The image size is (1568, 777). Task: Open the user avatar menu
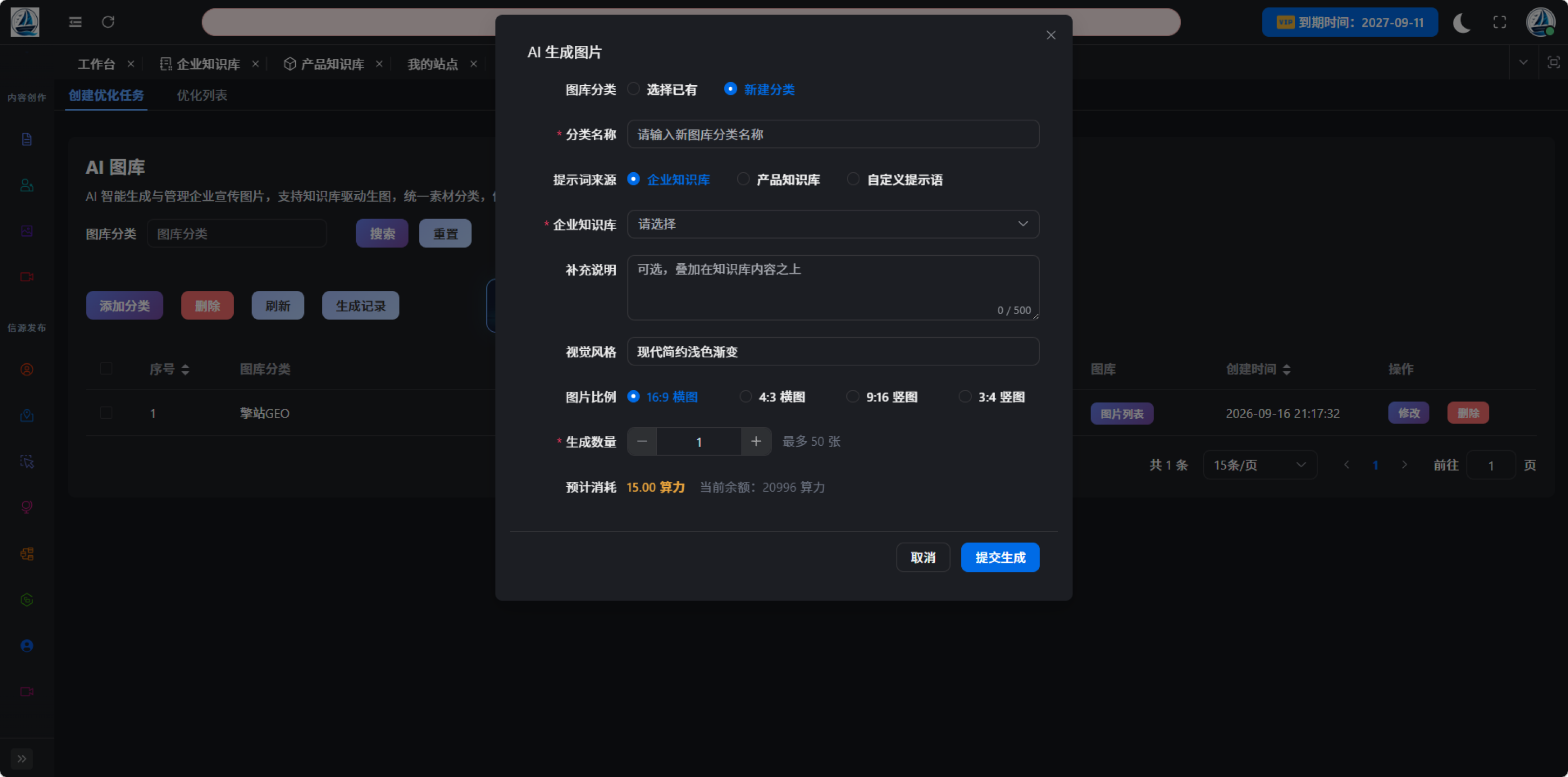pos(1540,22)
